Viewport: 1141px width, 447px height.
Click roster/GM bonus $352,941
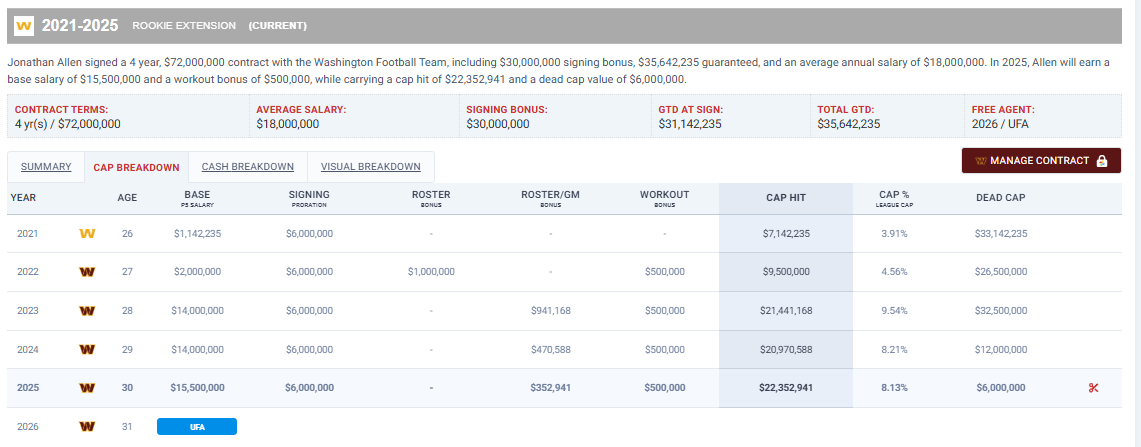[x=551, y=388]
